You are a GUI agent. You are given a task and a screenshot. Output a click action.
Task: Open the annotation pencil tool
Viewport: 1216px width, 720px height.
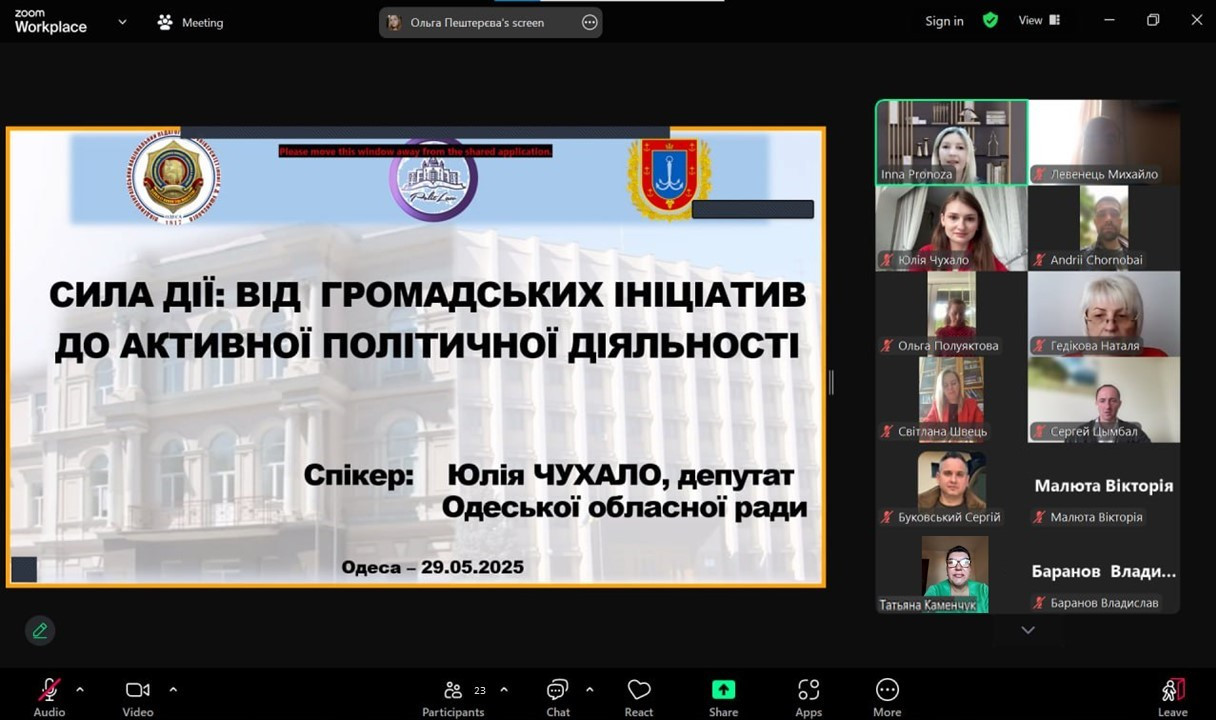40,630
